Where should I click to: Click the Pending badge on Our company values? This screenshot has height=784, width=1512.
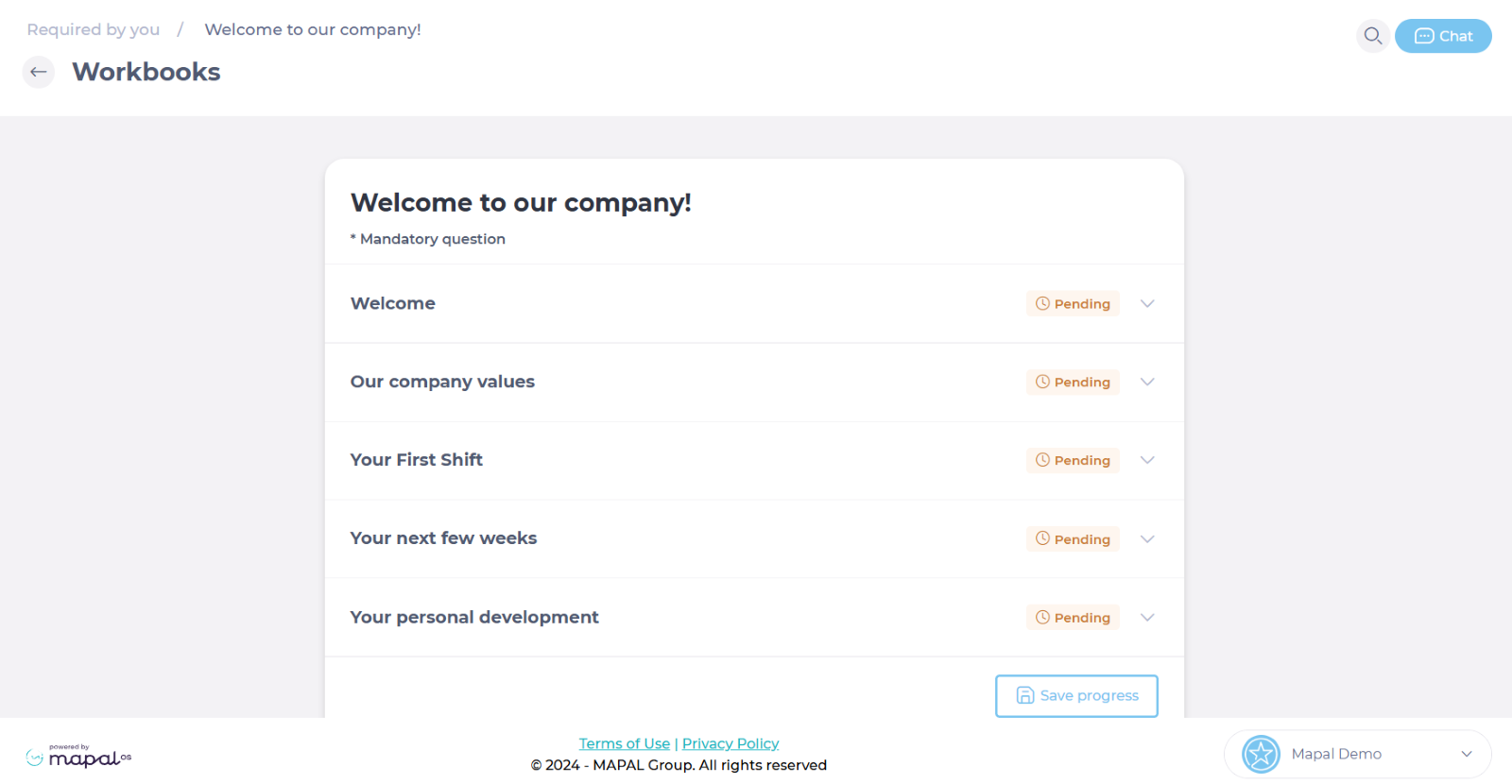[1073, 382]
